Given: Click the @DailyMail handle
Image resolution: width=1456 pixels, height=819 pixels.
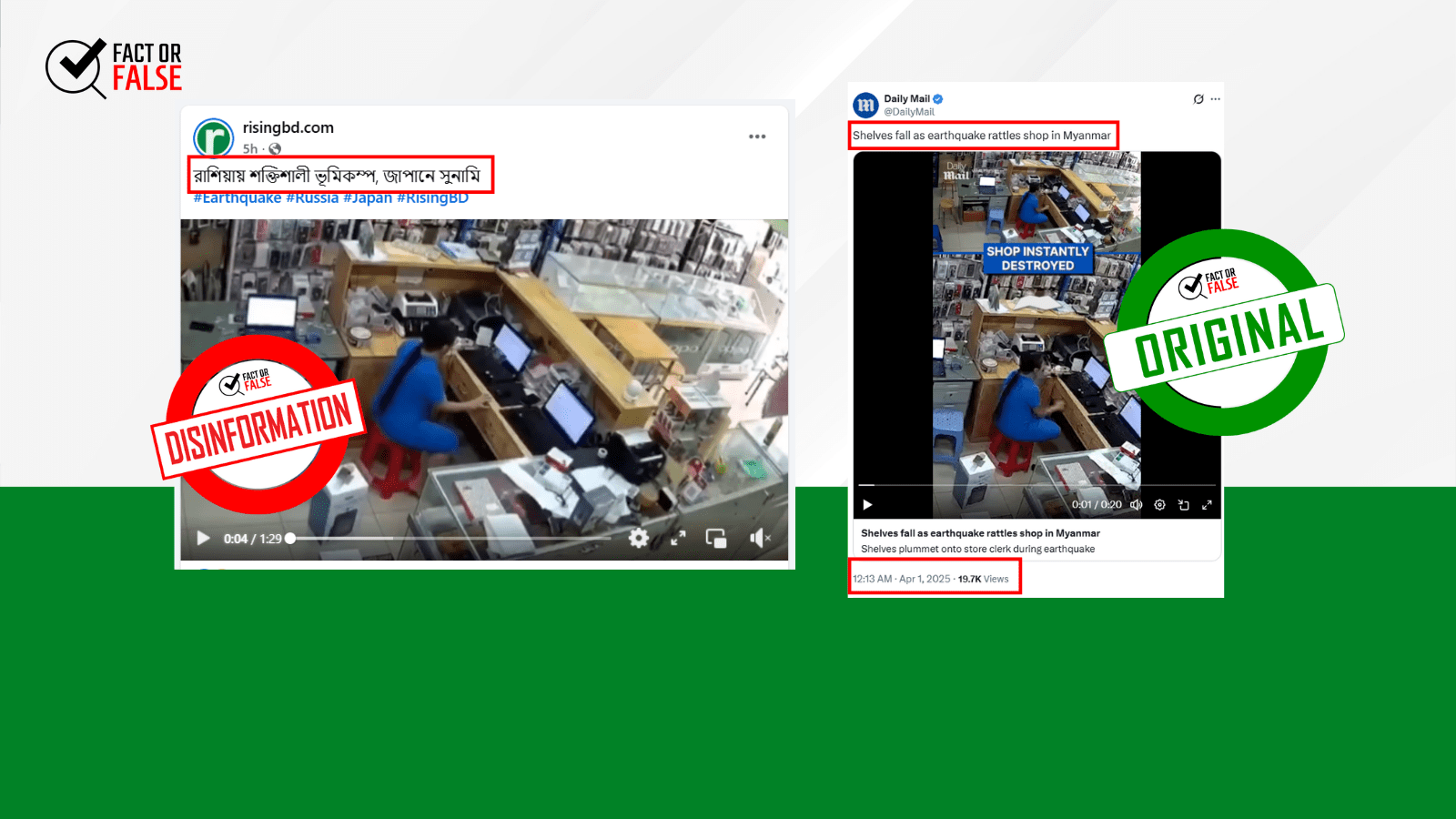Looking at the screenshot, I should click(909, 112).
